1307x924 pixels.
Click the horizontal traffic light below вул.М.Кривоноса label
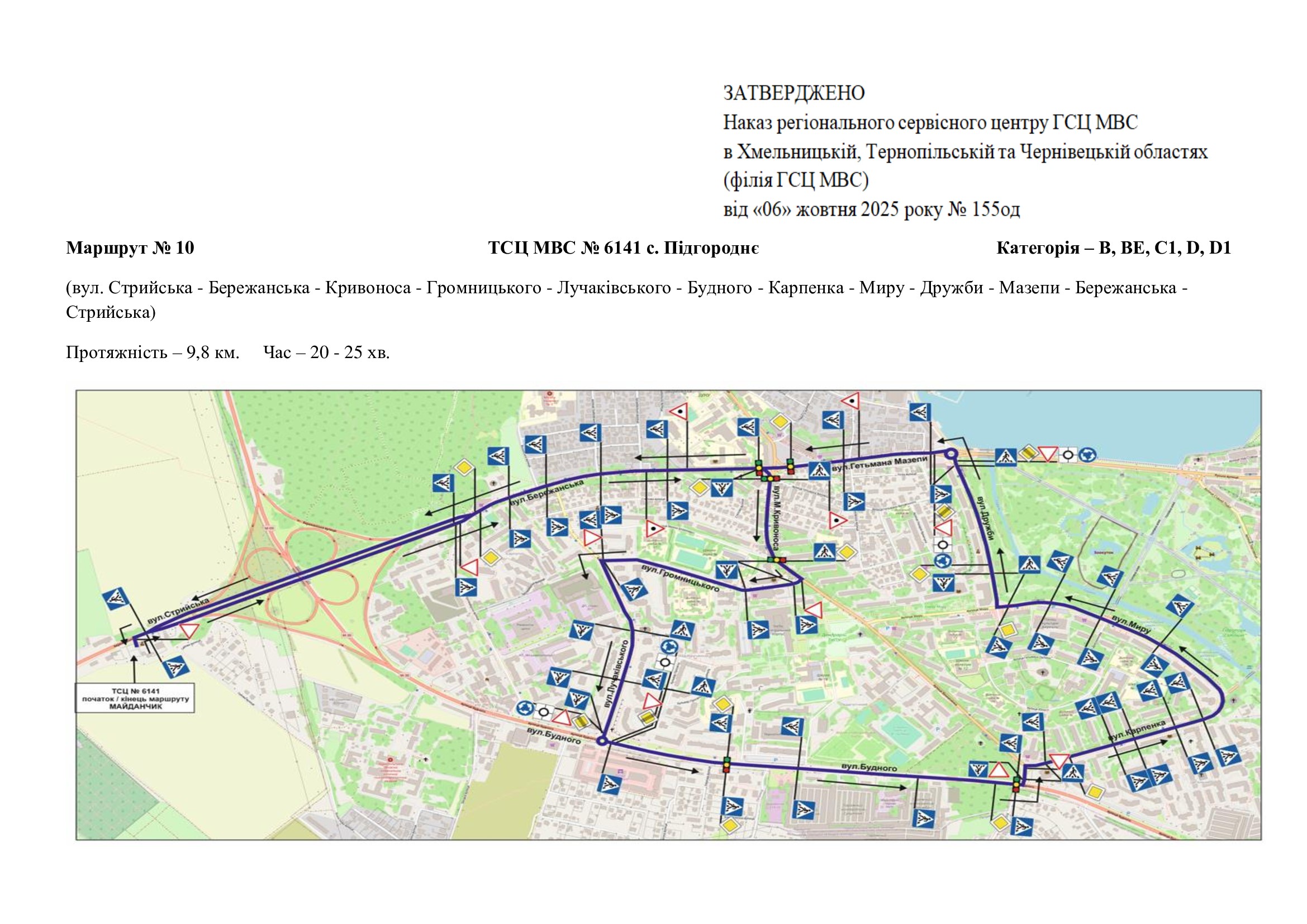tap(777, 560)
